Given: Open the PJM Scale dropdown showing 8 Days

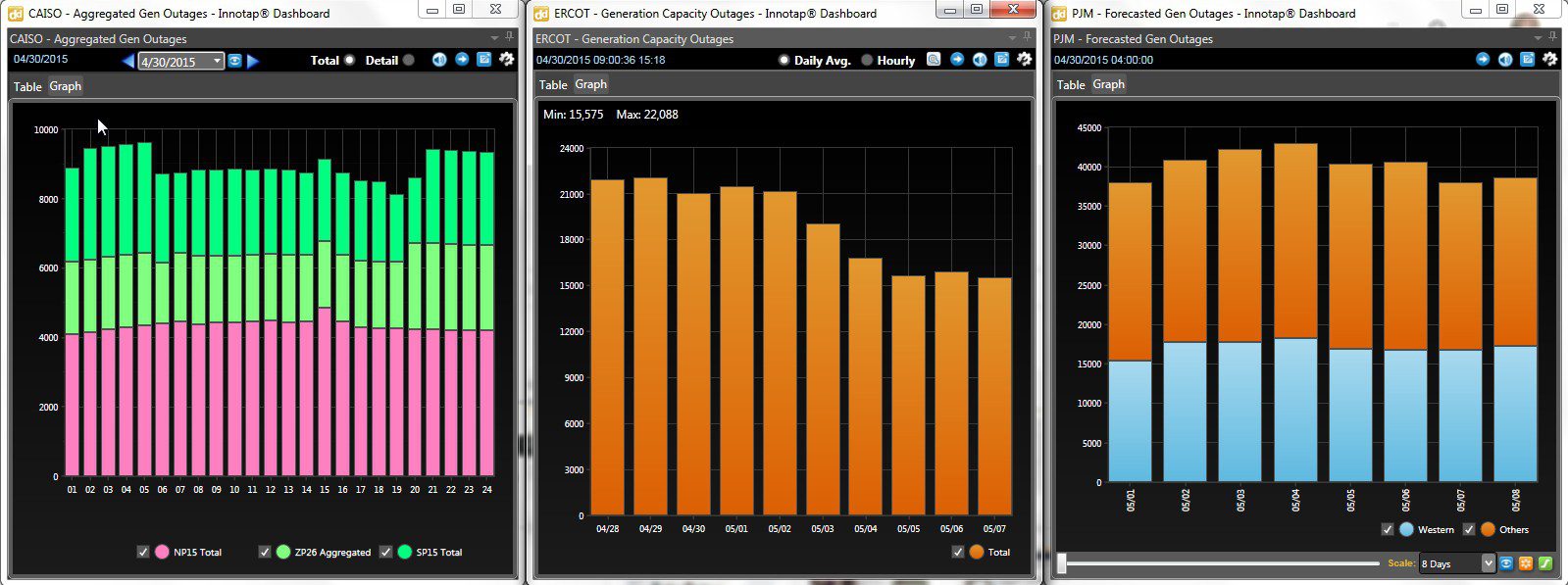Looking at the screenshot, I should tap(1456, 563).
